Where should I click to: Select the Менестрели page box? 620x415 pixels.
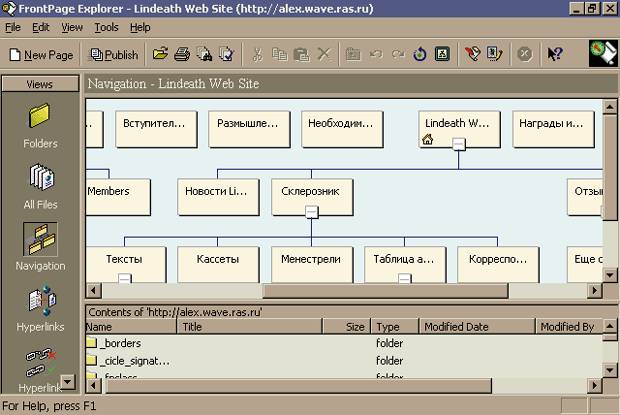click(312, 264)
